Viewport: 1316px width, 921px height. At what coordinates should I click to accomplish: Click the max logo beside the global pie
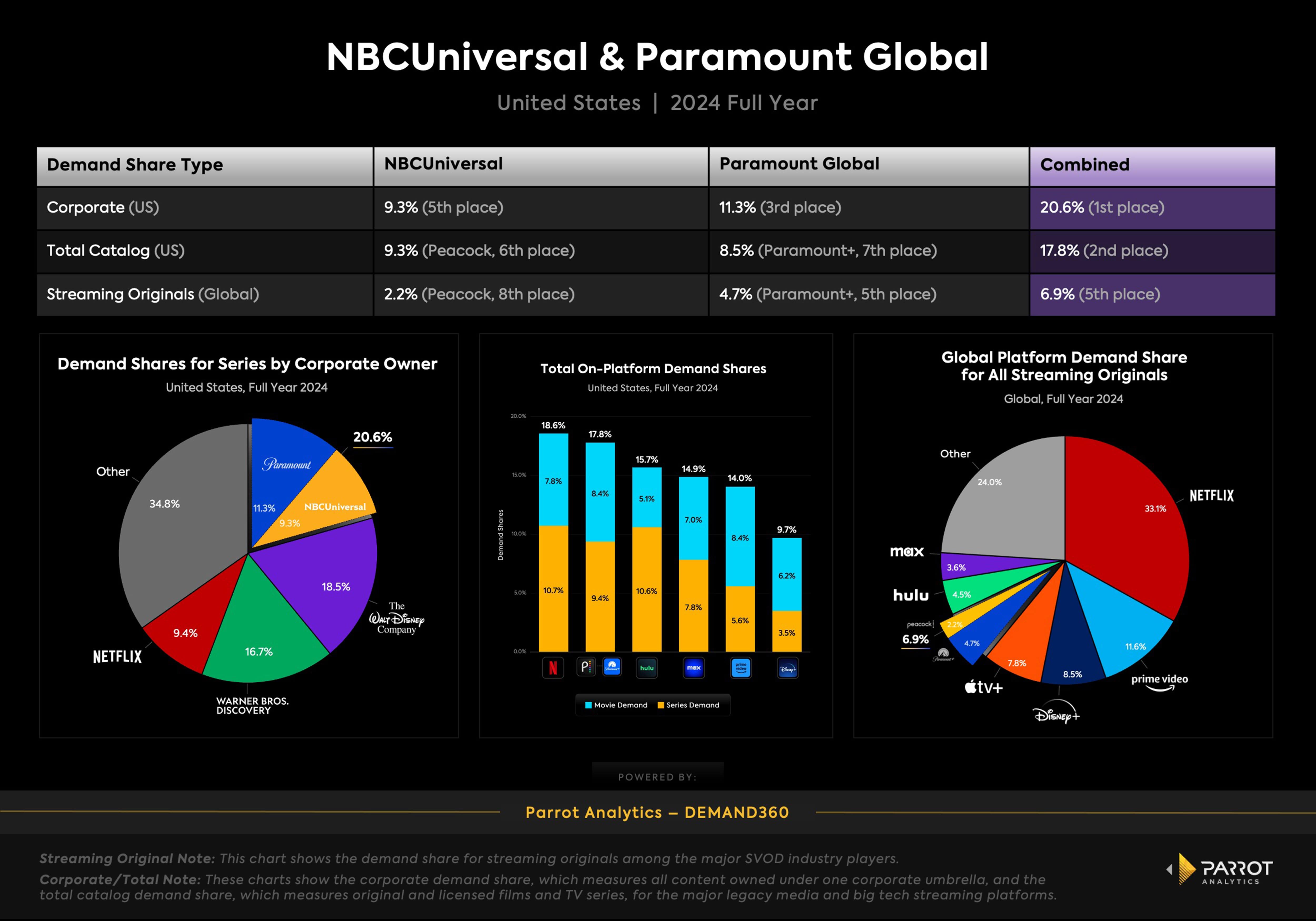[x=907, y=551]
